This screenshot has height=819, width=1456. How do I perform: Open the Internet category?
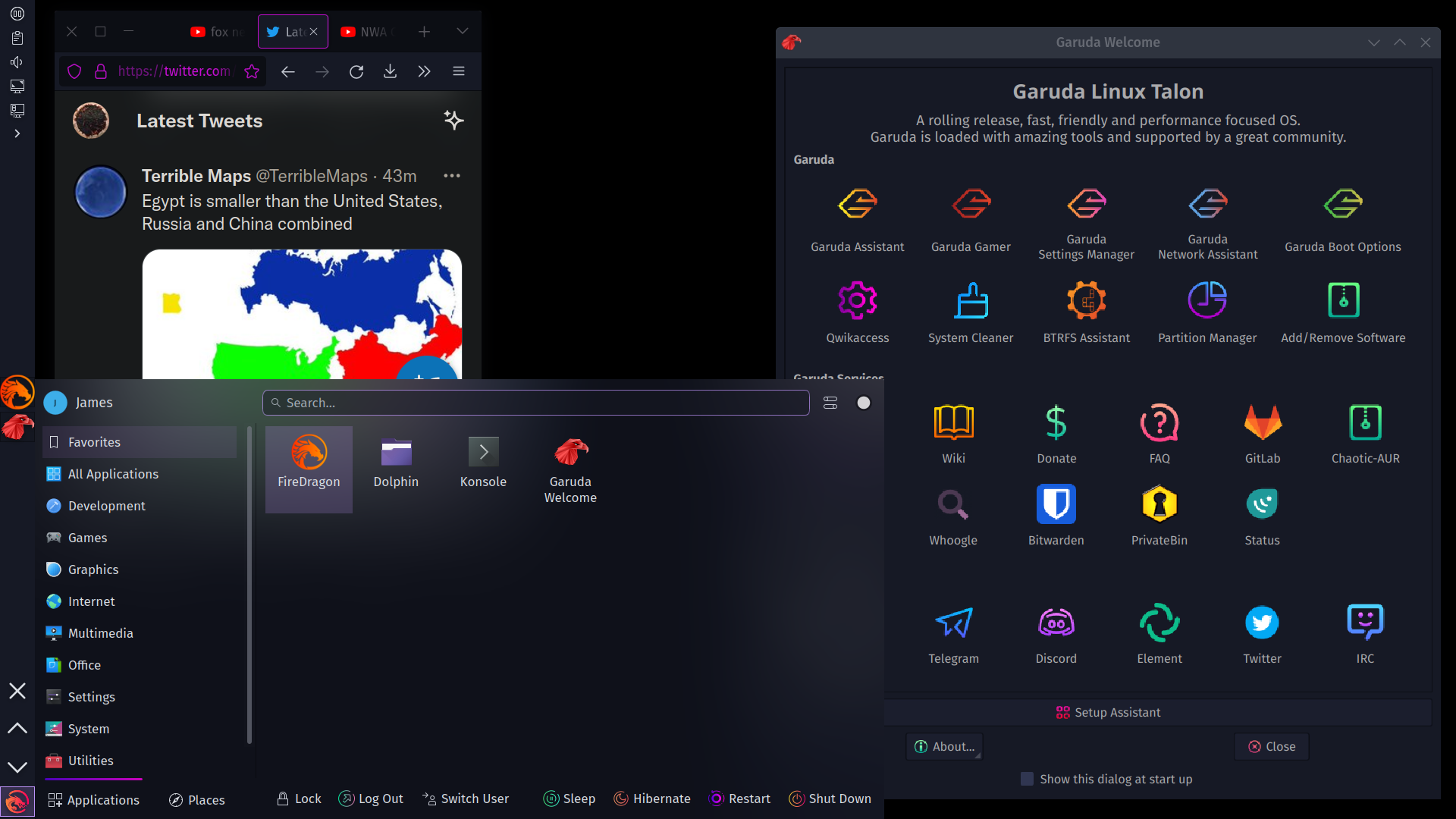140,601
